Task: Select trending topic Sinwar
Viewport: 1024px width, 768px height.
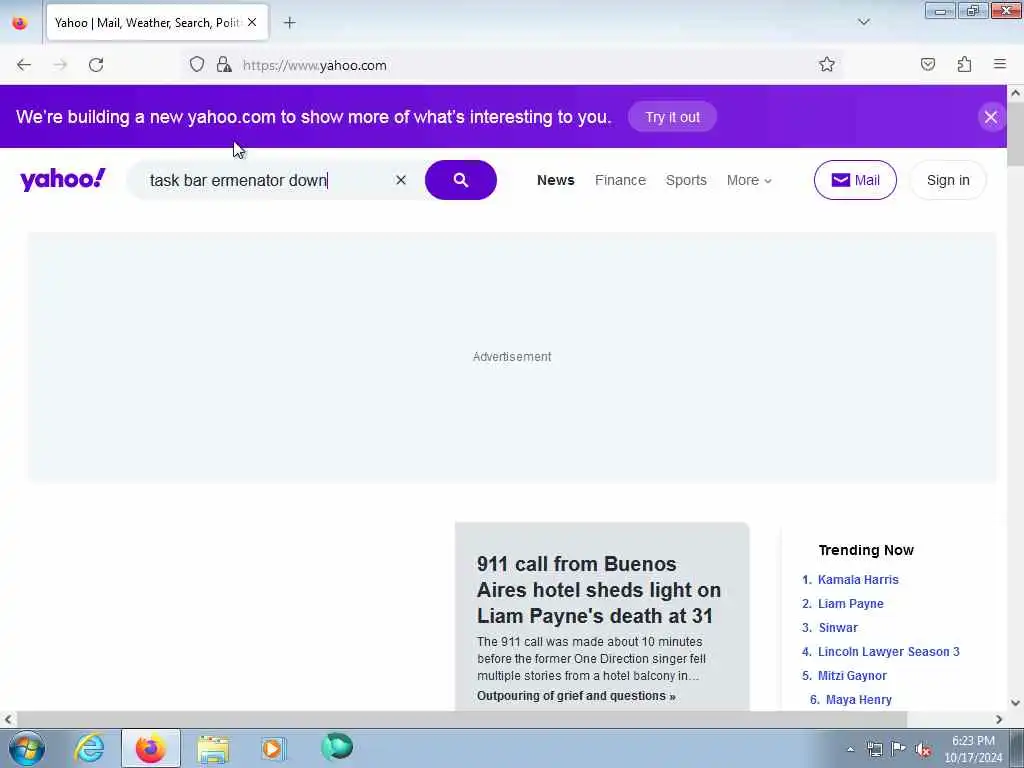Action: (838, 628)
